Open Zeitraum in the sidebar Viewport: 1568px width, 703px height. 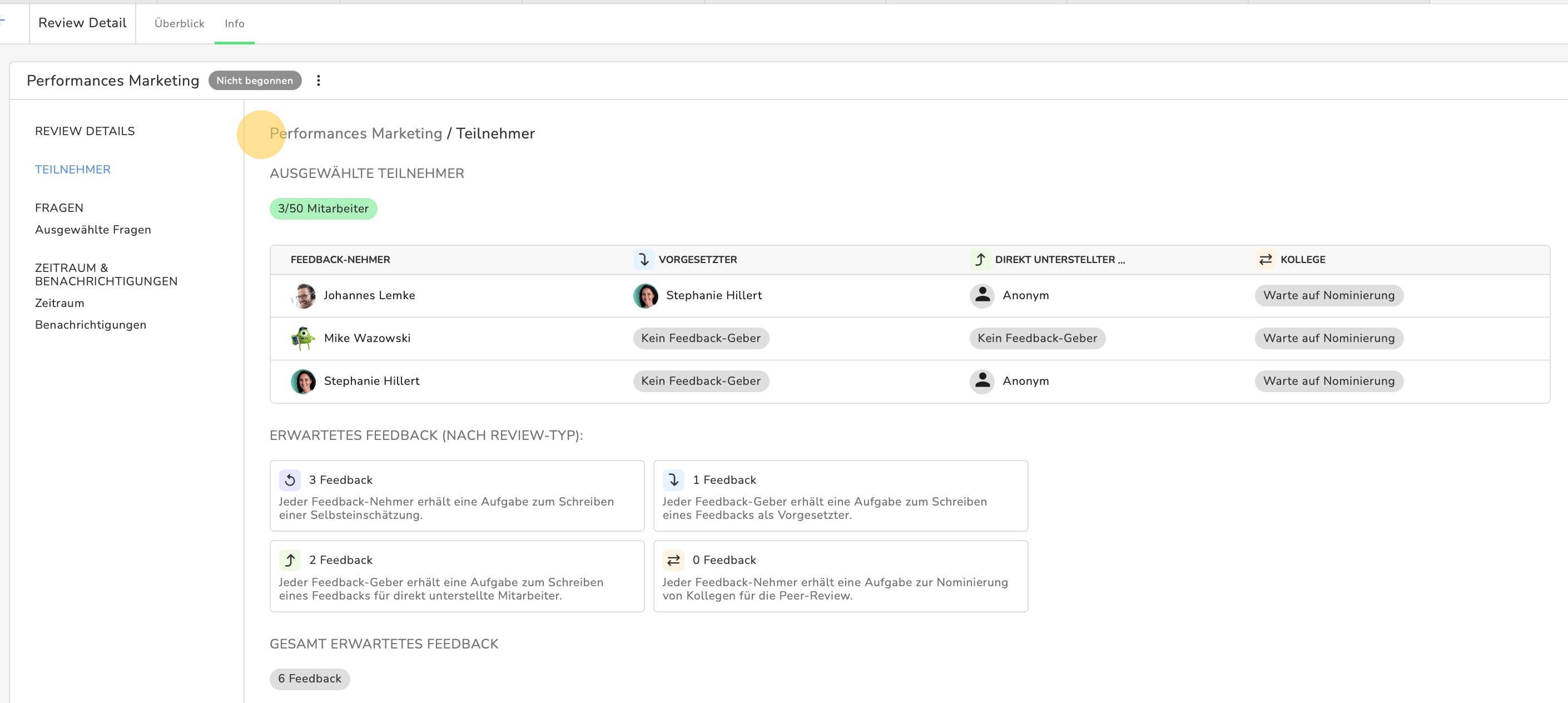pos(59,303)
